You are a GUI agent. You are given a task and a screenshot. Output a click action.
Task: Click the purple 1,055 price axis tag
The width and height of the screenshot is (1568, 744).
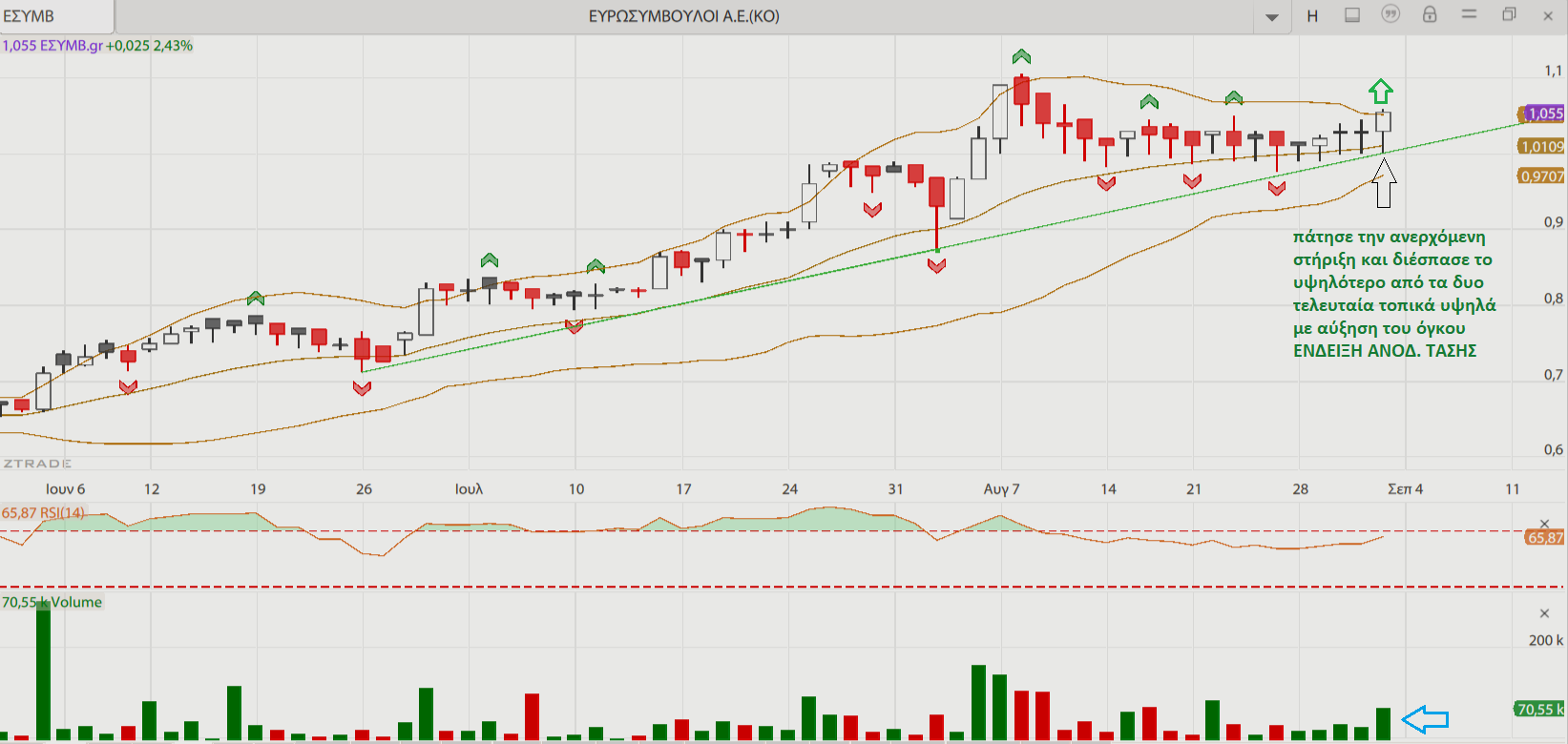[x=1543, y=114]
